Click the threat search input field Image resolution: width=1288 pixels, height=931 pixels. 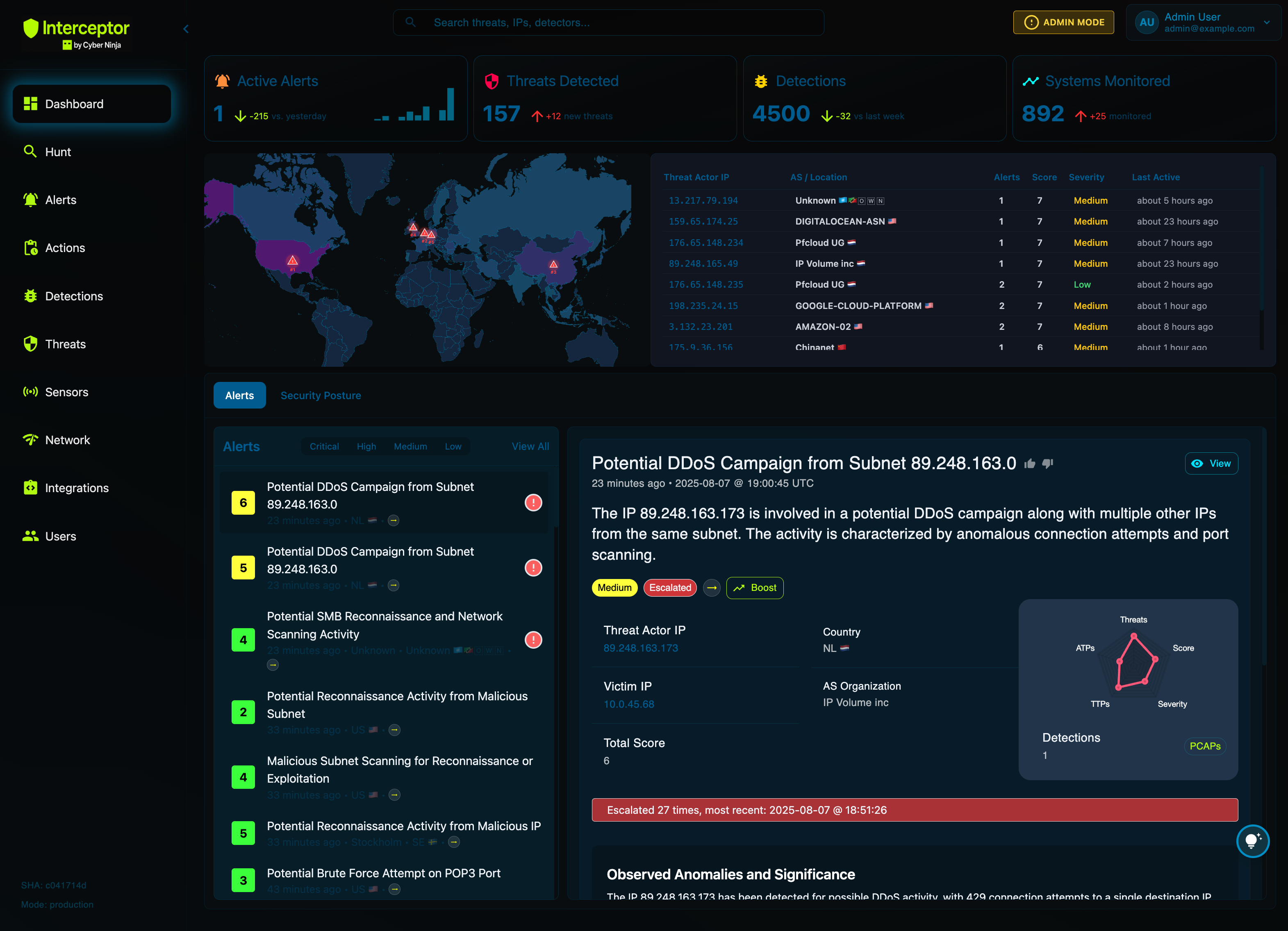(608, 22)
